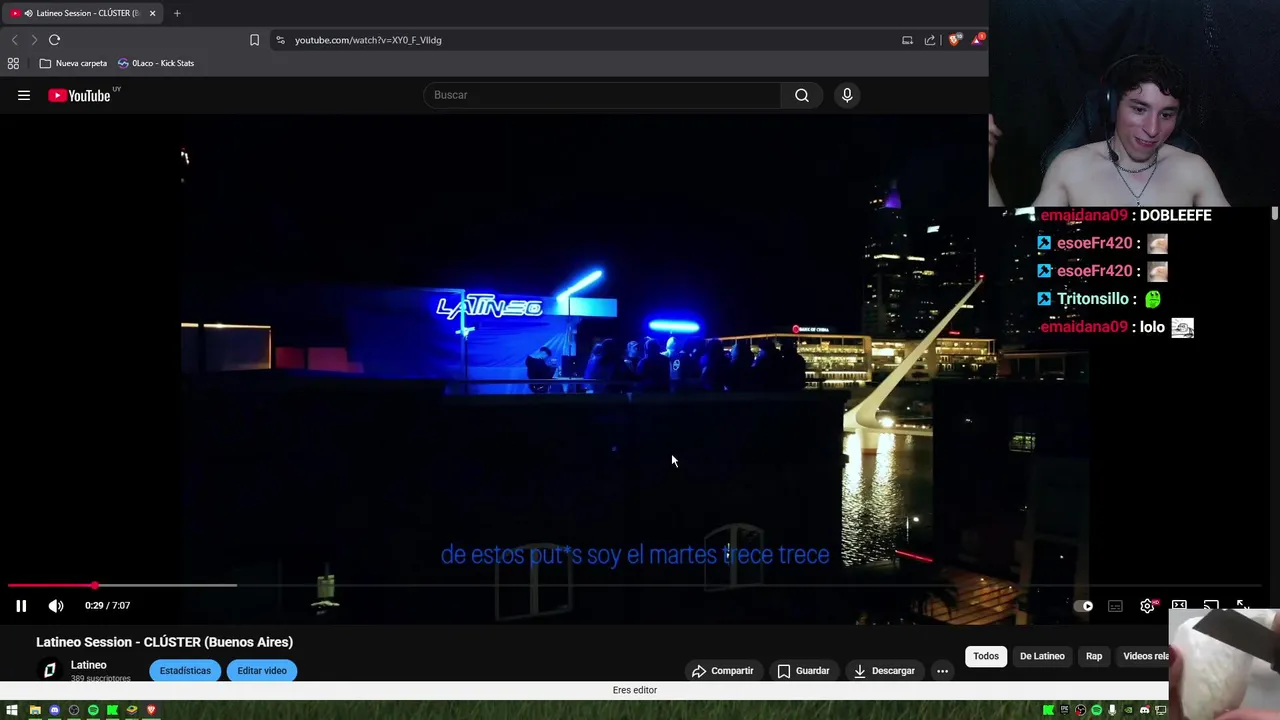This screenshot has height=720, width=1280.
Task: Select the Rap filter chip
Action: 1094,656
